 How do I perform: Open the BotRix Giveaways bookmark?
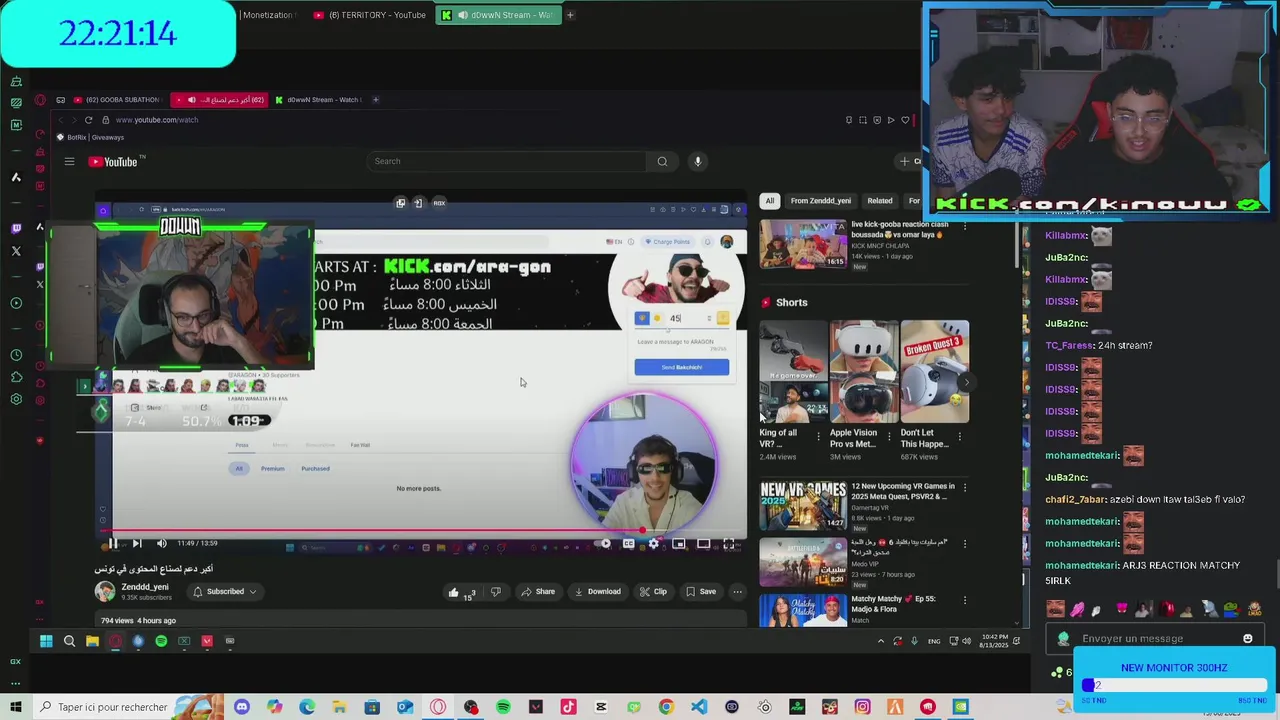91,137
